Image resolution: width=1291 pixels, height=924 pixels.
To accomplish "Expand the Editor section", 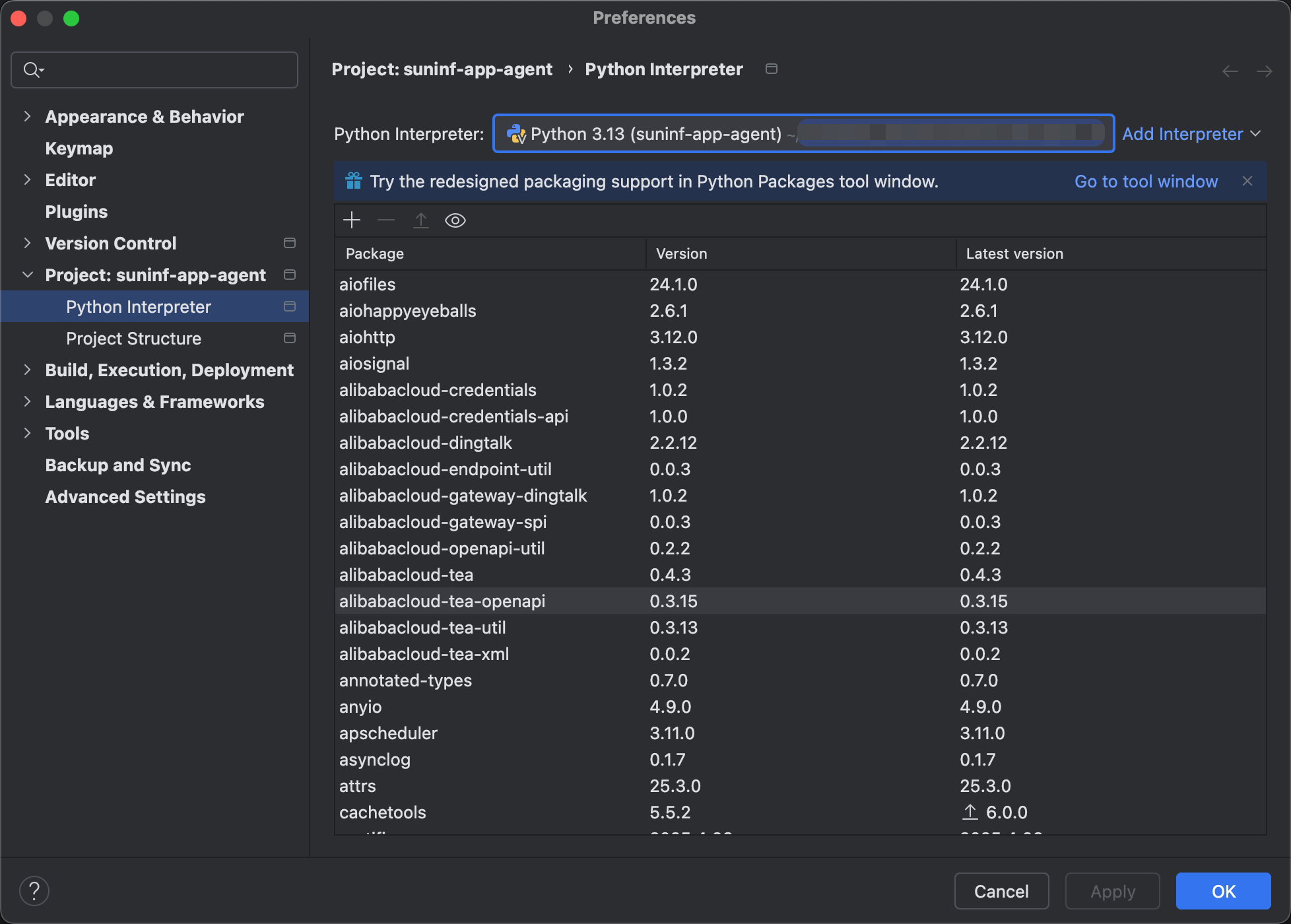I will 27,180.
